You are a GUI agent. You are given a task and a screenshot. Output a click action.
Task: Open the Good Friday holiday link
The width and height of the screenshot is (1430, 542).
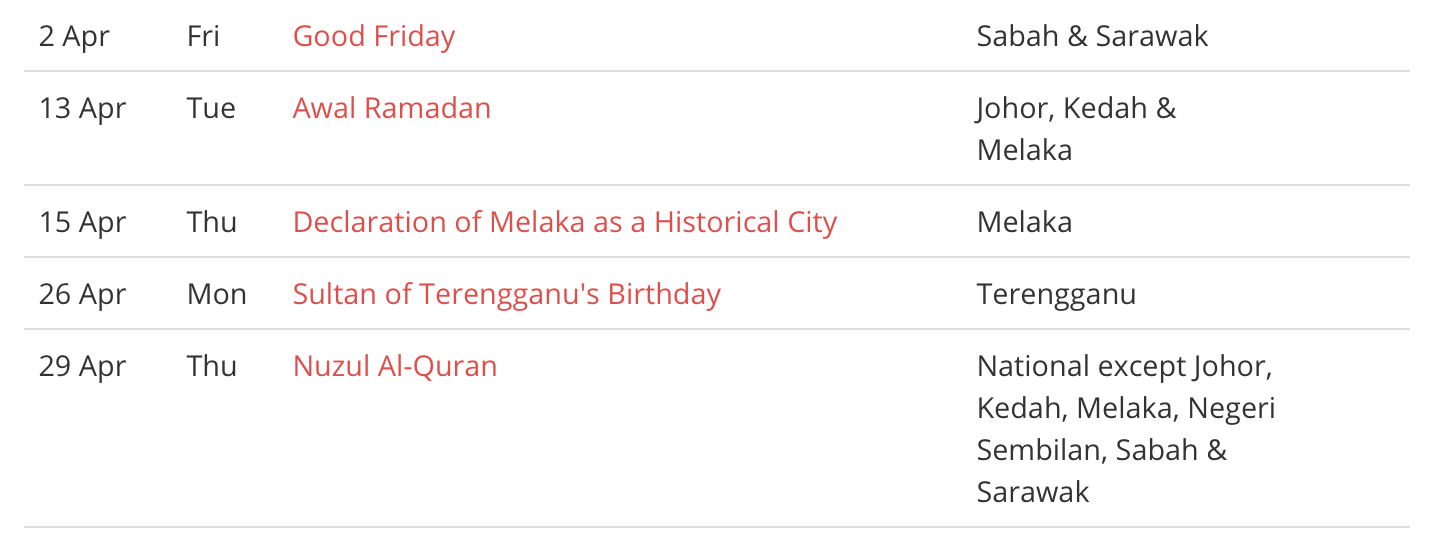click(373, 36)
